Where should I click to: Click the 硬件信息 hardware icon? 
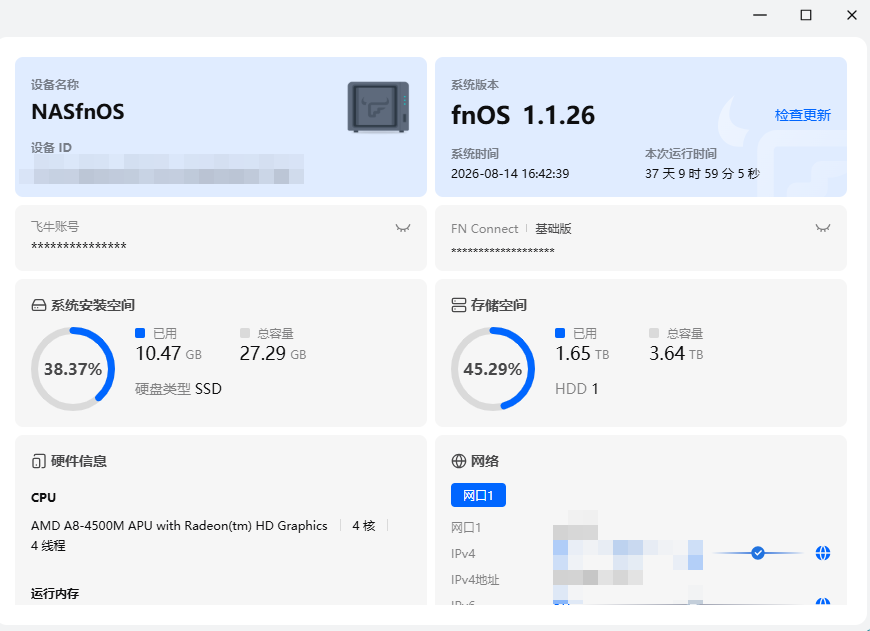coord(38,461)
